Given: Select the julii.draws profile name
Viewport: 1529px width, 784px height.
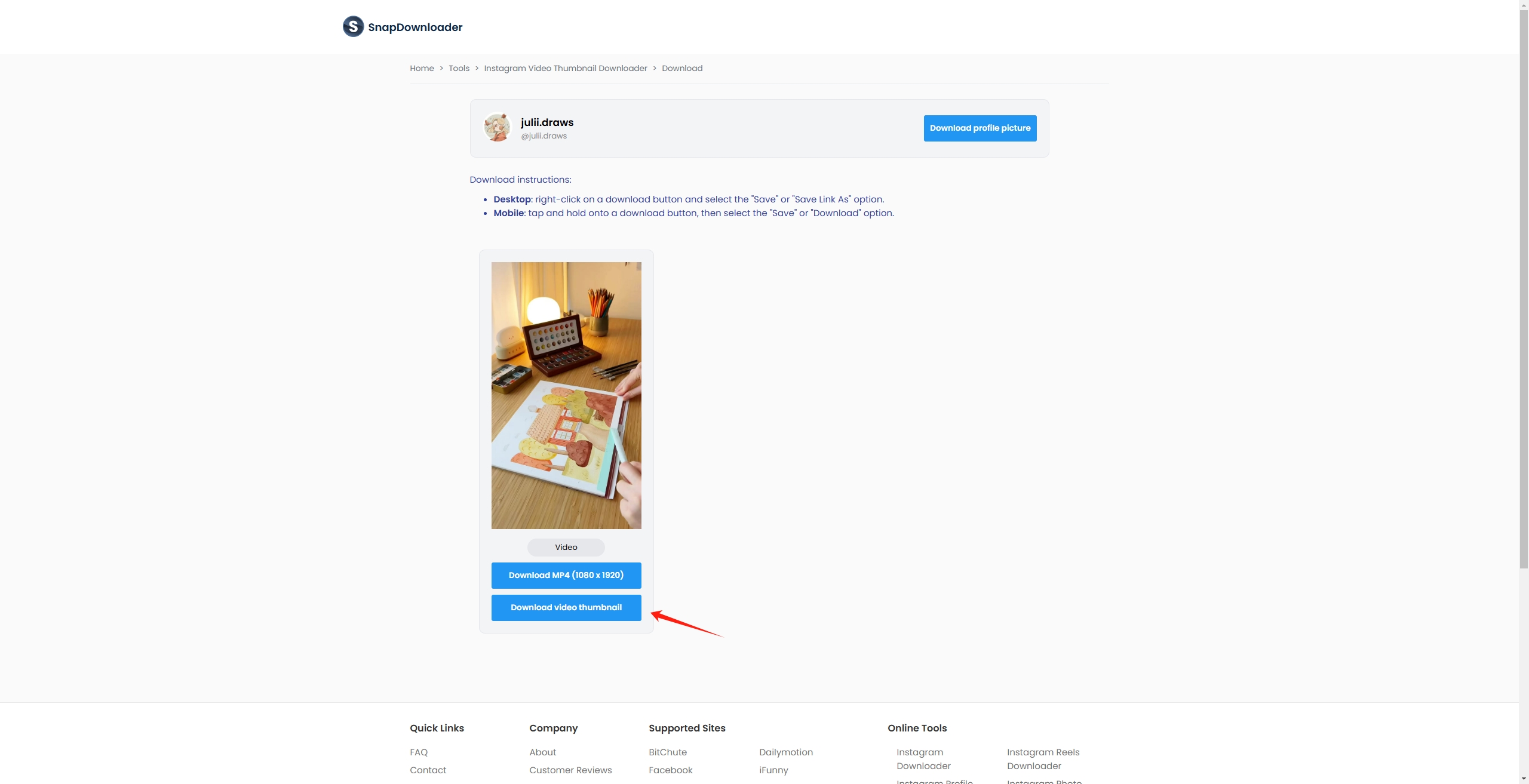Looking at the screenshot, I should (547, 122).
